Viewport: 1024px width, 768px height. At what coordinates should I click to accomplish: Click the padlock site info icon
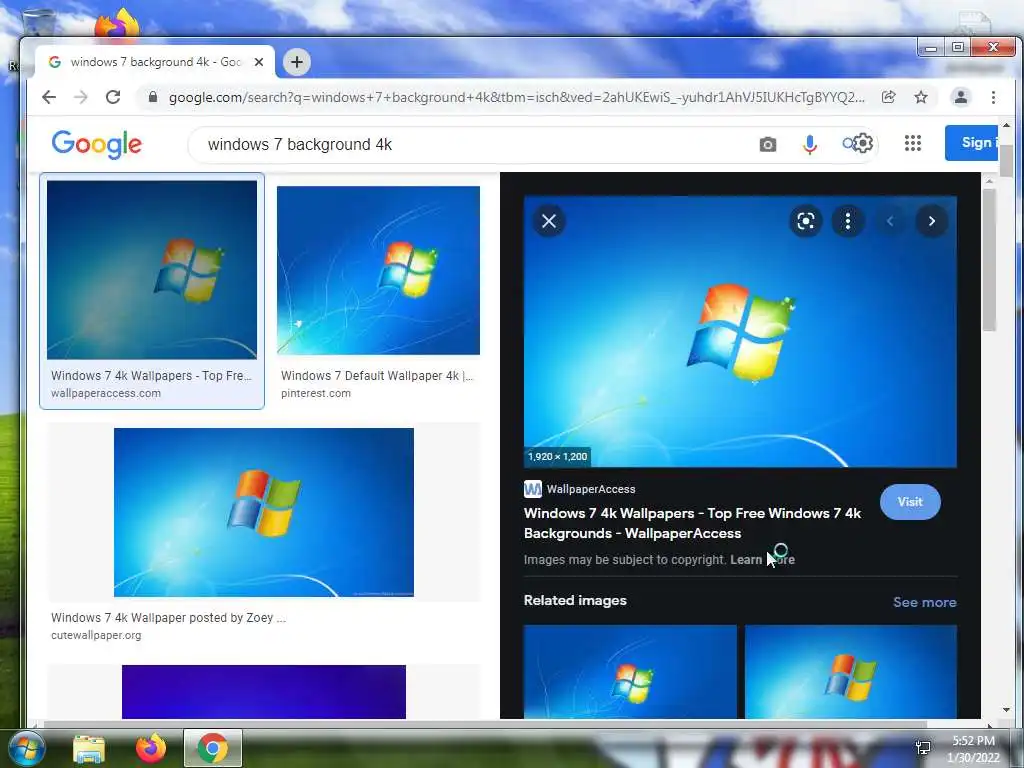(x=153, y=97)
